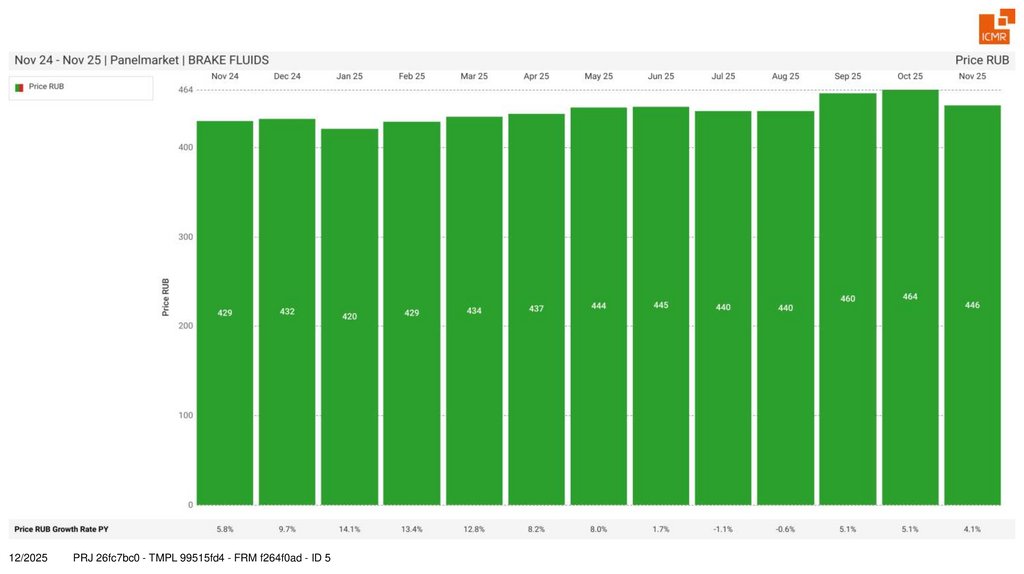The width and height of the screenshot is (1024, 574).
Task: Click the Mar 25 column header
Action: [x=474, y=76]
